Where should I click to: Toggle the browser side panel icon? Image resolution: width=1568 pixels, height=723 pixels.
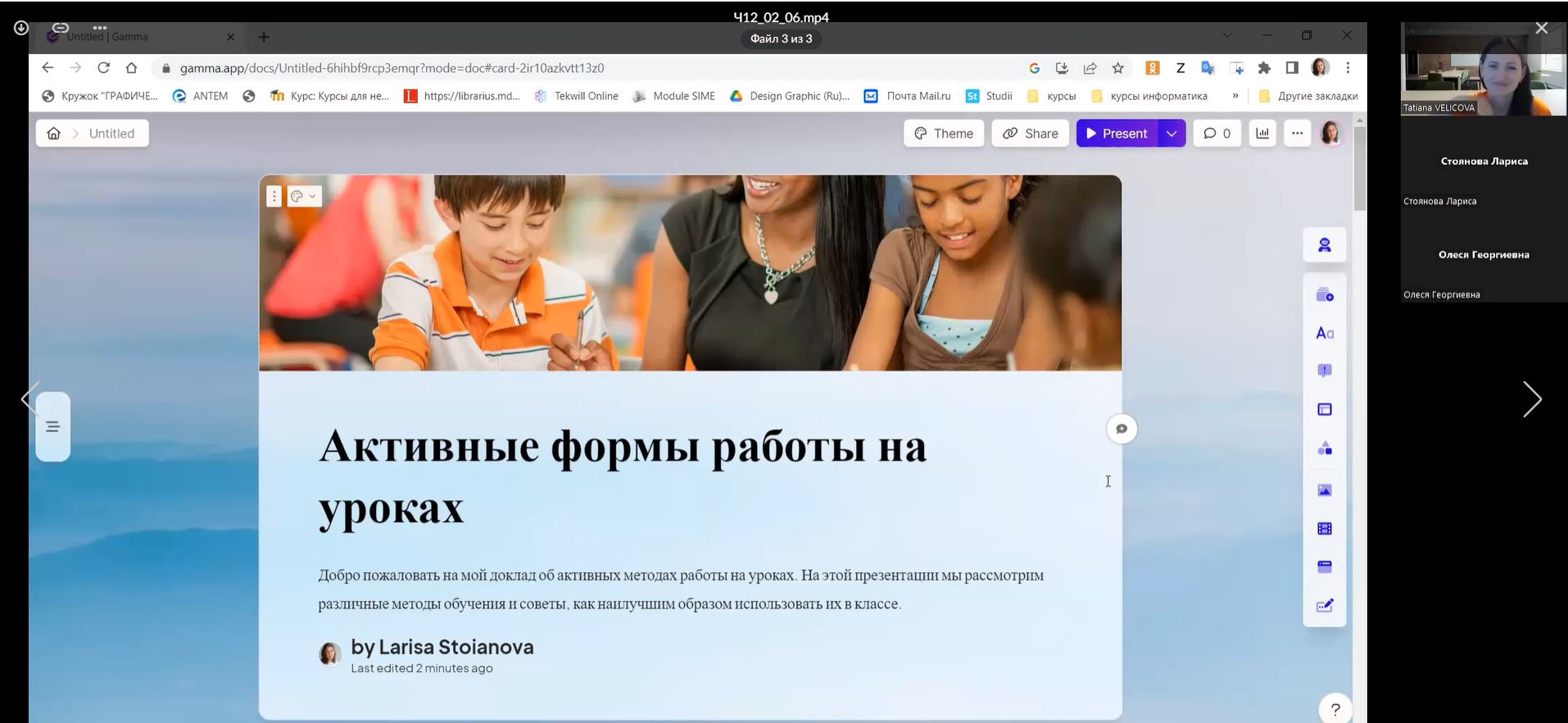[x=1292, y=68]
